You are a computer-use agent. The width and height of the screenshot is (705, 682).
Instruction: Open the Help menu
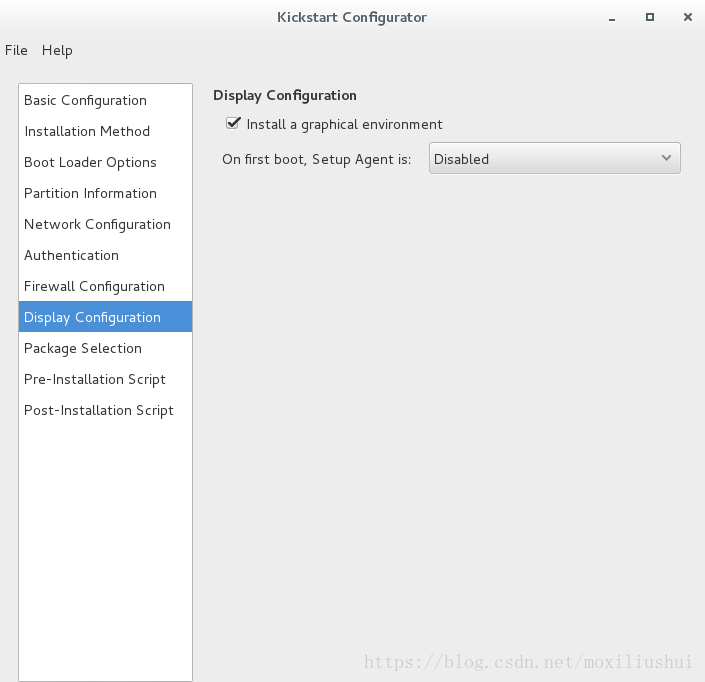pyautogui.click(x=57, y=50)
